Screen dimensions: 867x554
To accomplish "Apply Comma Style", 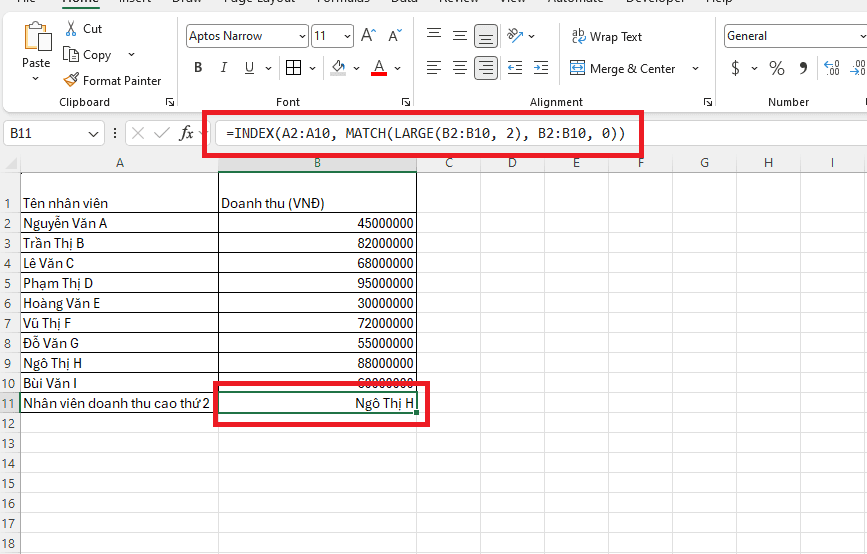I will (803, 68).
